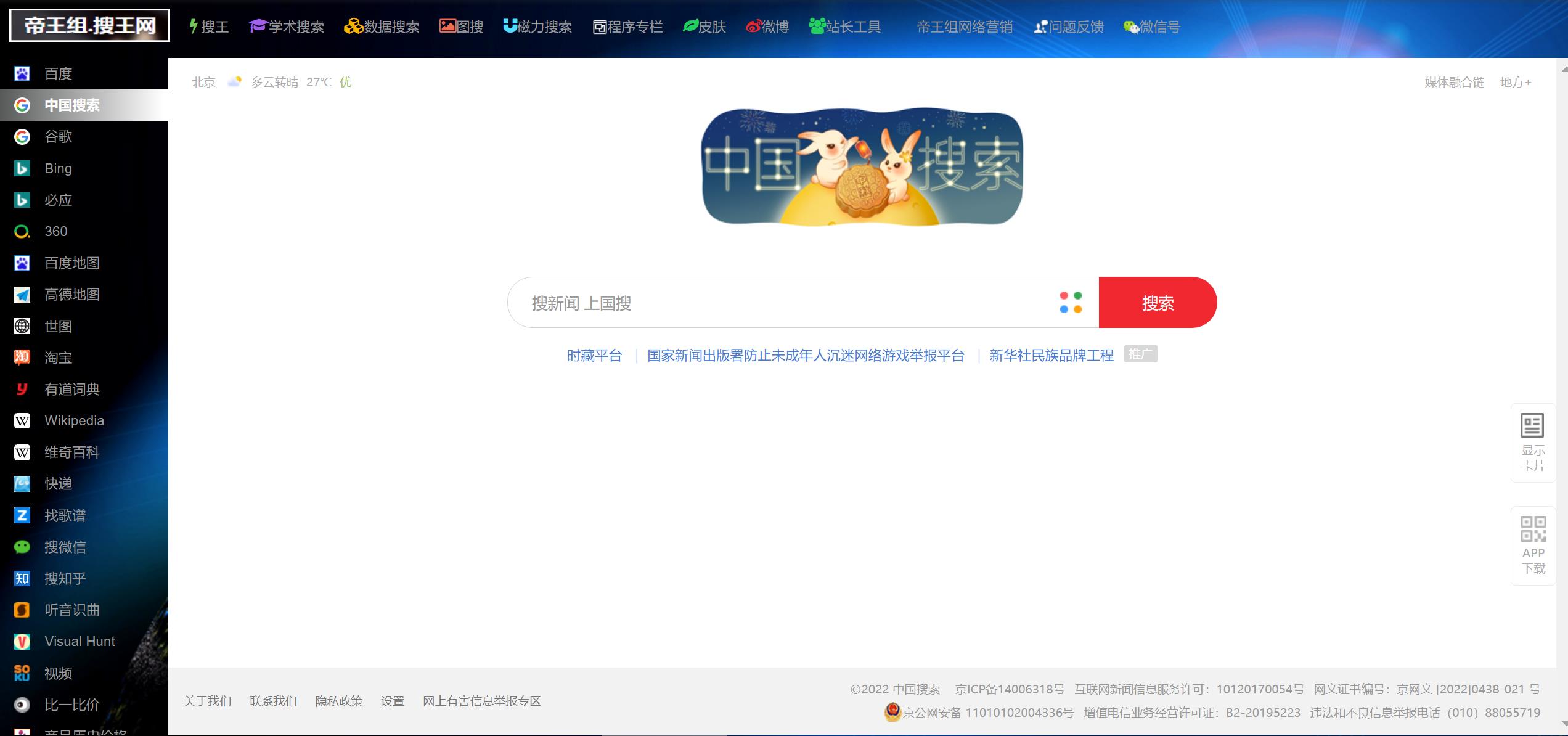Open 站长工具 in top navigation
Viewport: 1568px width, 736px height.
845,27
